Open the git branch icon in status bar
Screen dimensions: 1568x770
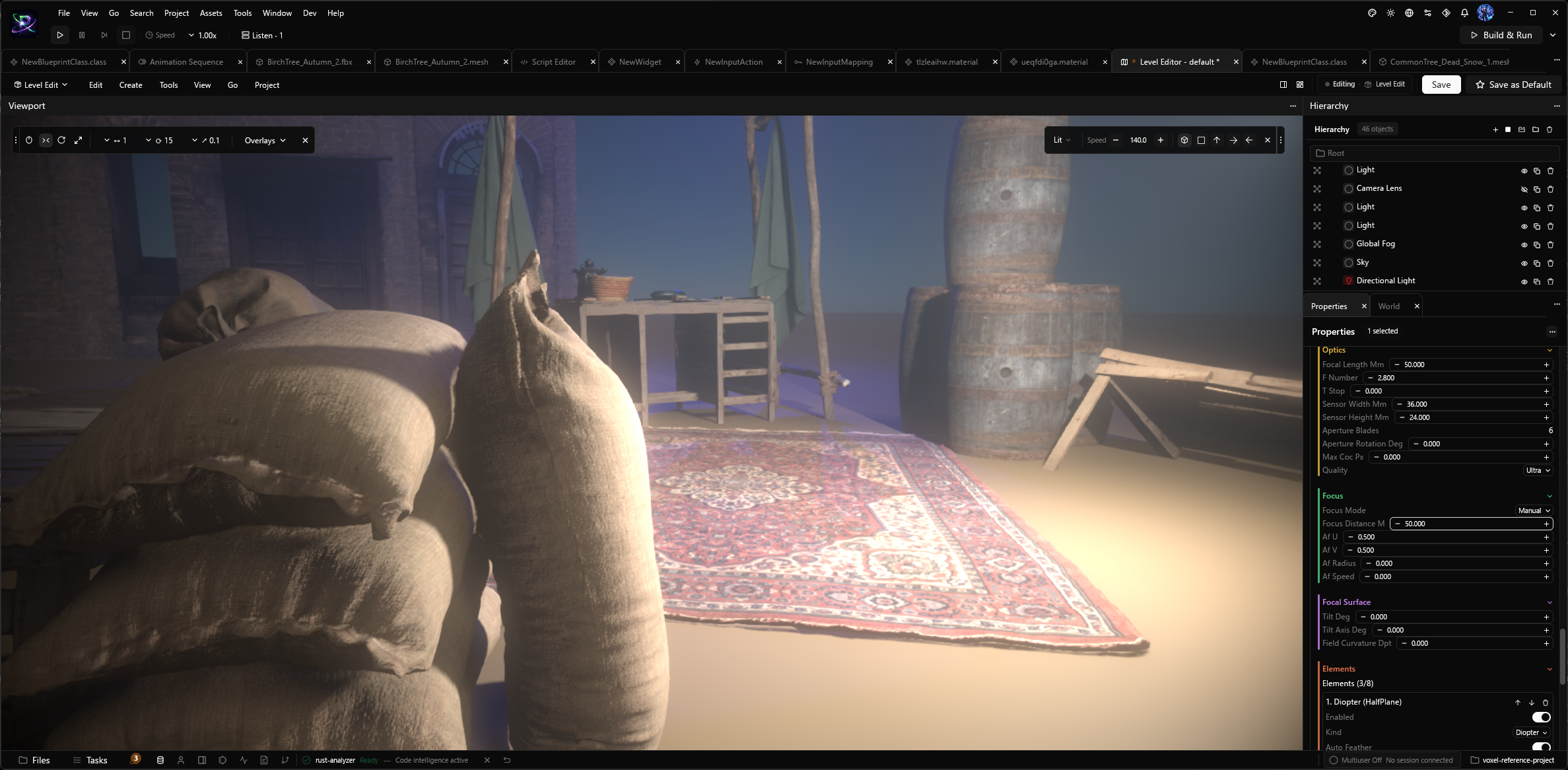pos(285,760)
